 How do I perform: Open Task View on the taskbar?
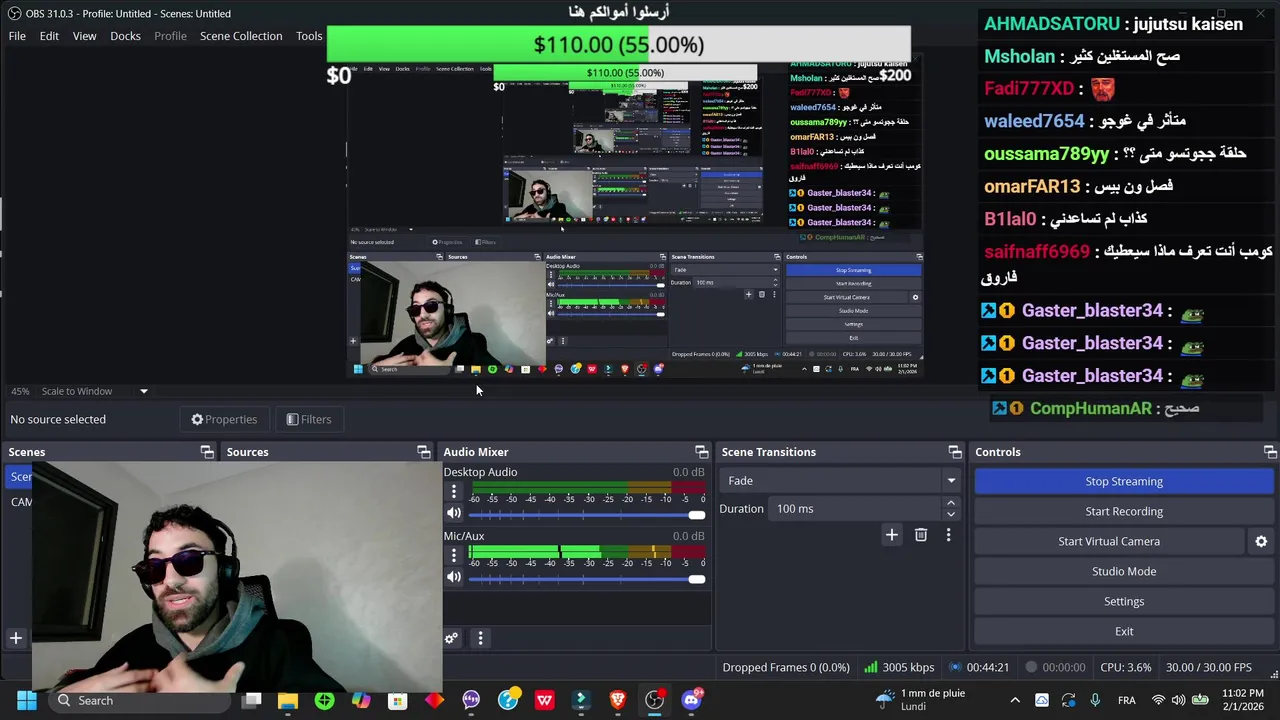[x=252, y=700]
